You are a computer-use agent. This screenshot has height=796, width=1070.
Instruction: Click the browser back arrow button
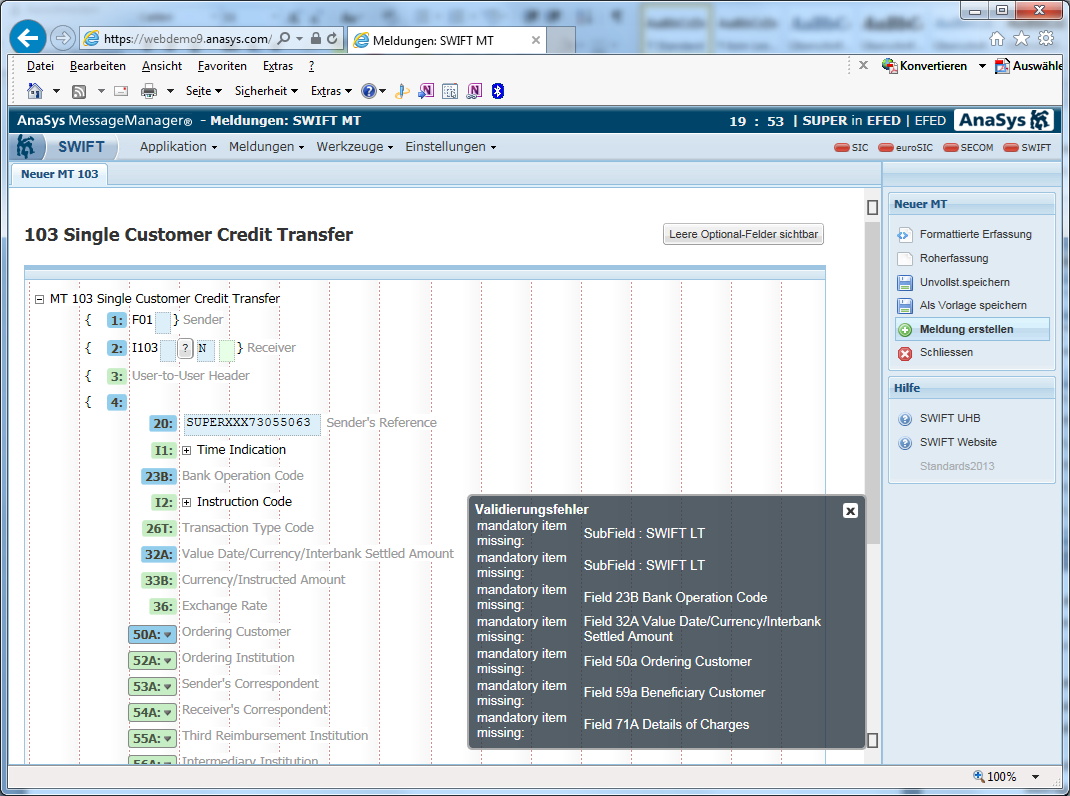[27, 38]
